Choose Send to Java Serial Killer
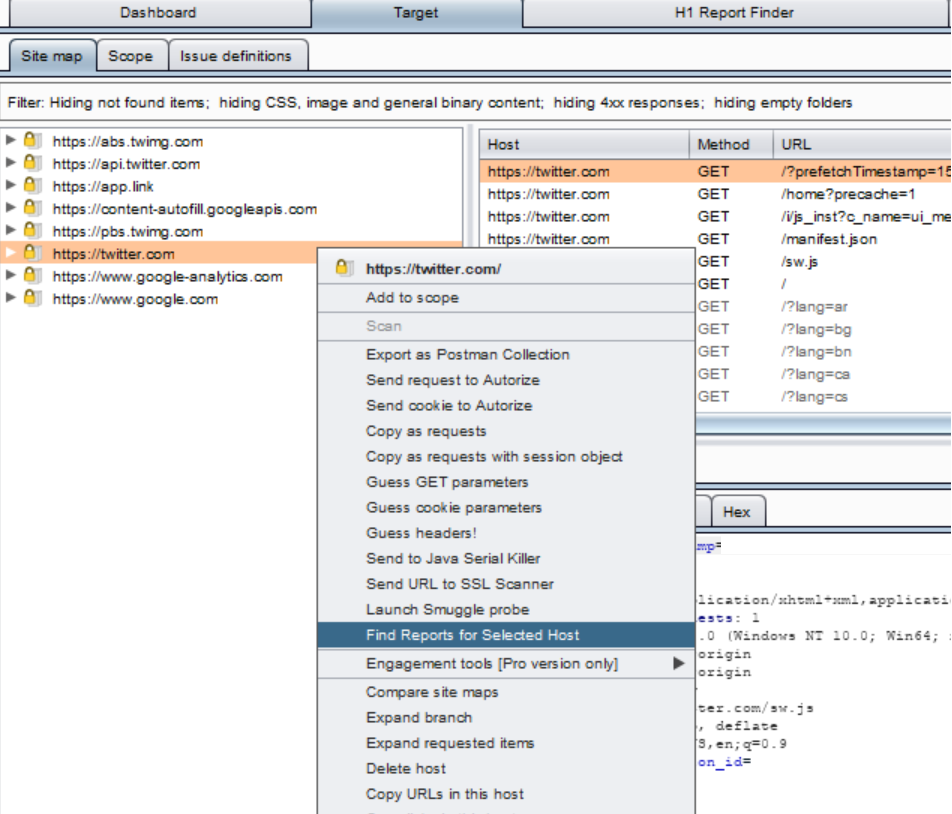Screen dimensions: 952x814 [506, 558]
